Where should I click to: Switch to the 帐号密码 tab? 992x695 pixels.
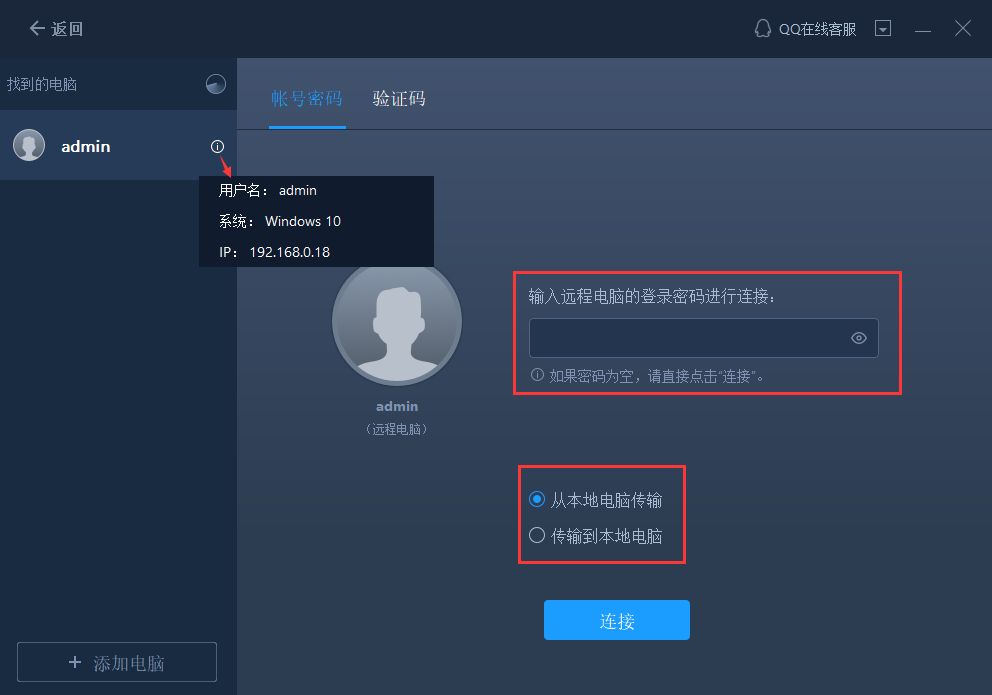point(307,99)
